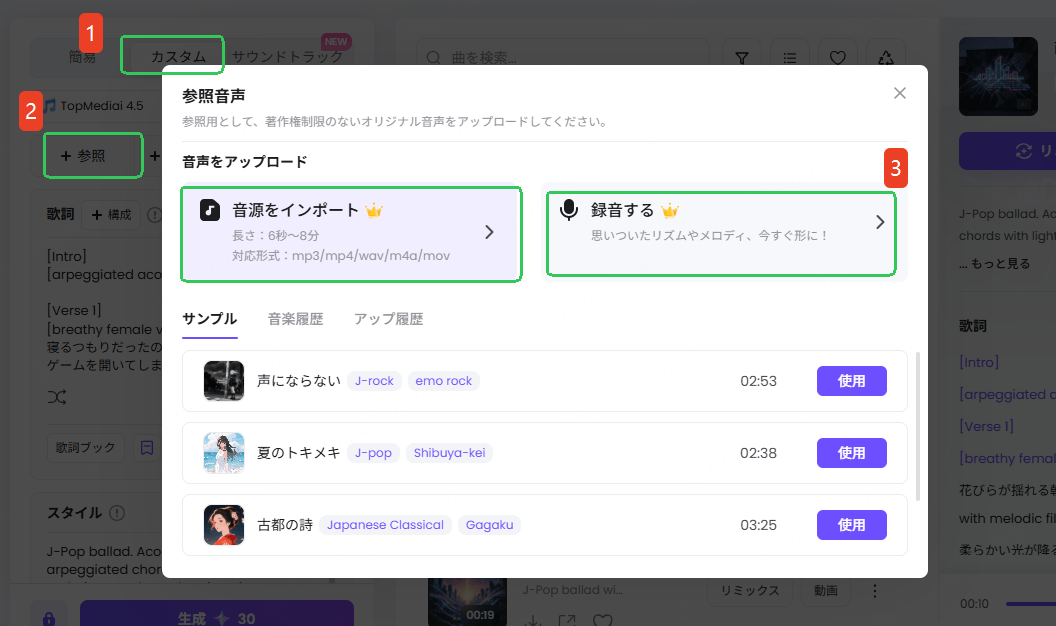Click the list view icon
This screenshot has height=626, width=1056.
pyautogui.click(x=790, y=58)
